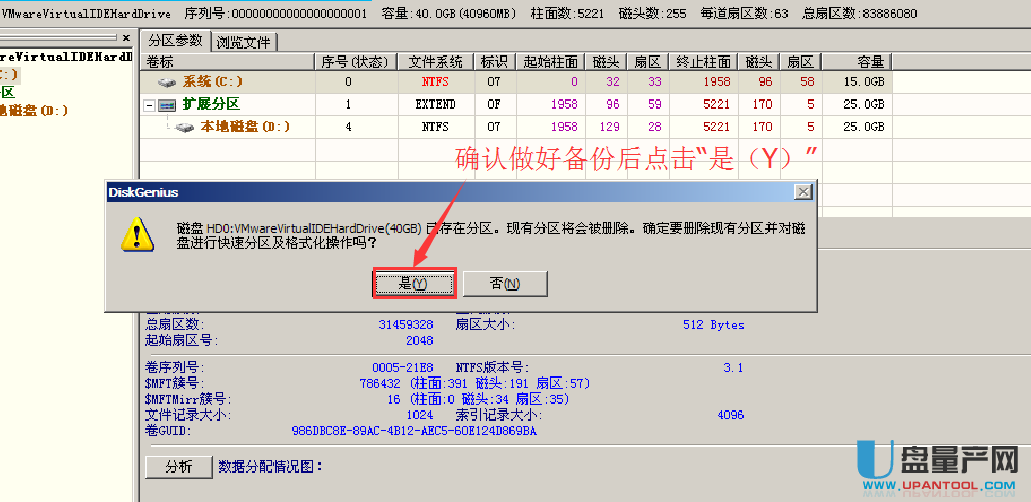Click the 序号(状态) column header
1031x502 pixels.
355,62
